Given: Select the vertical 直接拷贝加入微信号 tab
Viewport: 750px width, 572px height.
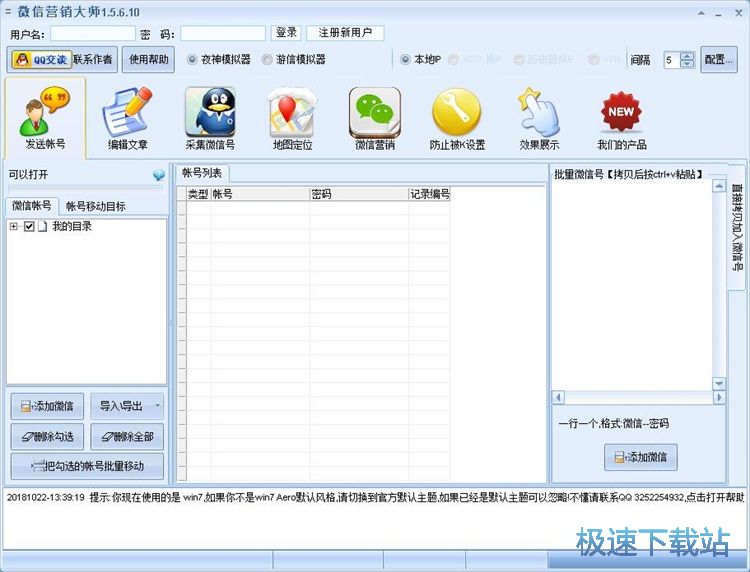Looking at the screenshot, I should [x=737, y=227].
